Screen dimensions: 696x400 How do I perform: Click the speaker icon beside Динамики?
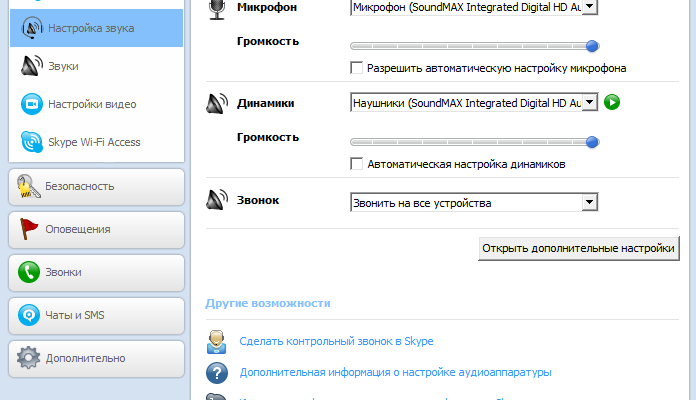217,103
